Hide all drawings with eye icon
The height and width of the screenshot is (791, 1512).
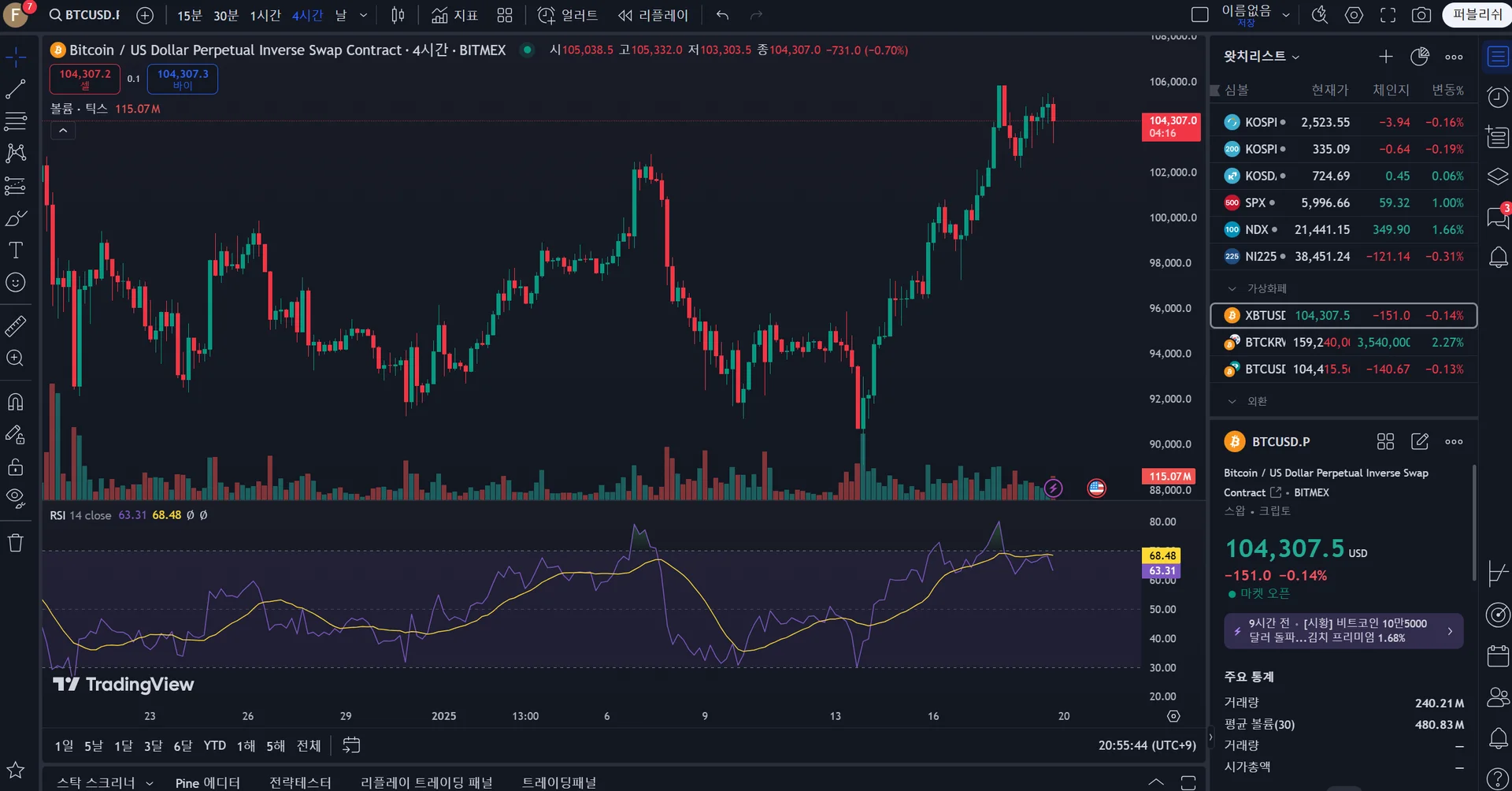click(x=16, y=499)
